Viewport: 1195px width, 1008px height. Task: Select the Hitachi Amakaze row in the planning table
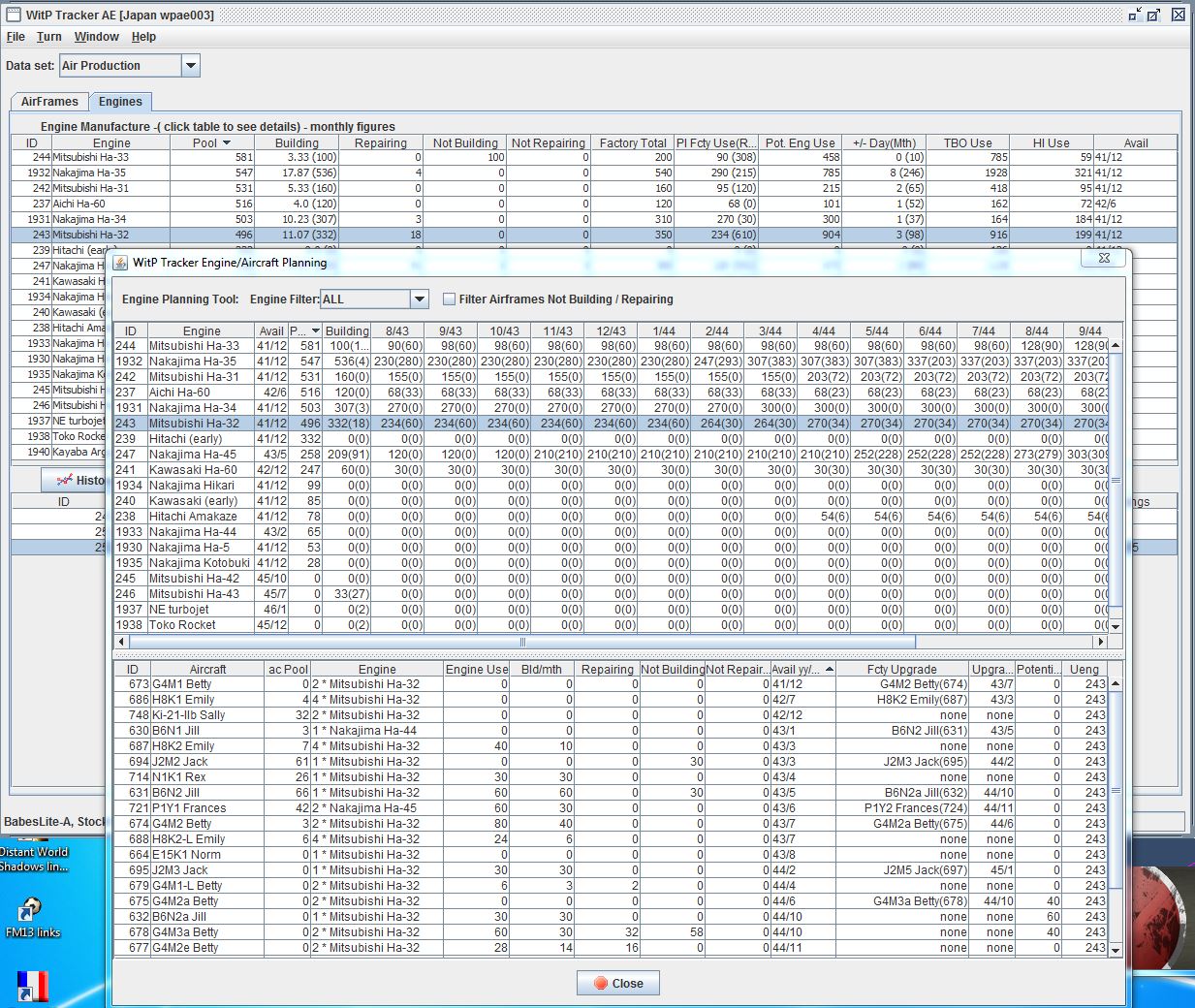pyautogui.click(x=611, y=517)
